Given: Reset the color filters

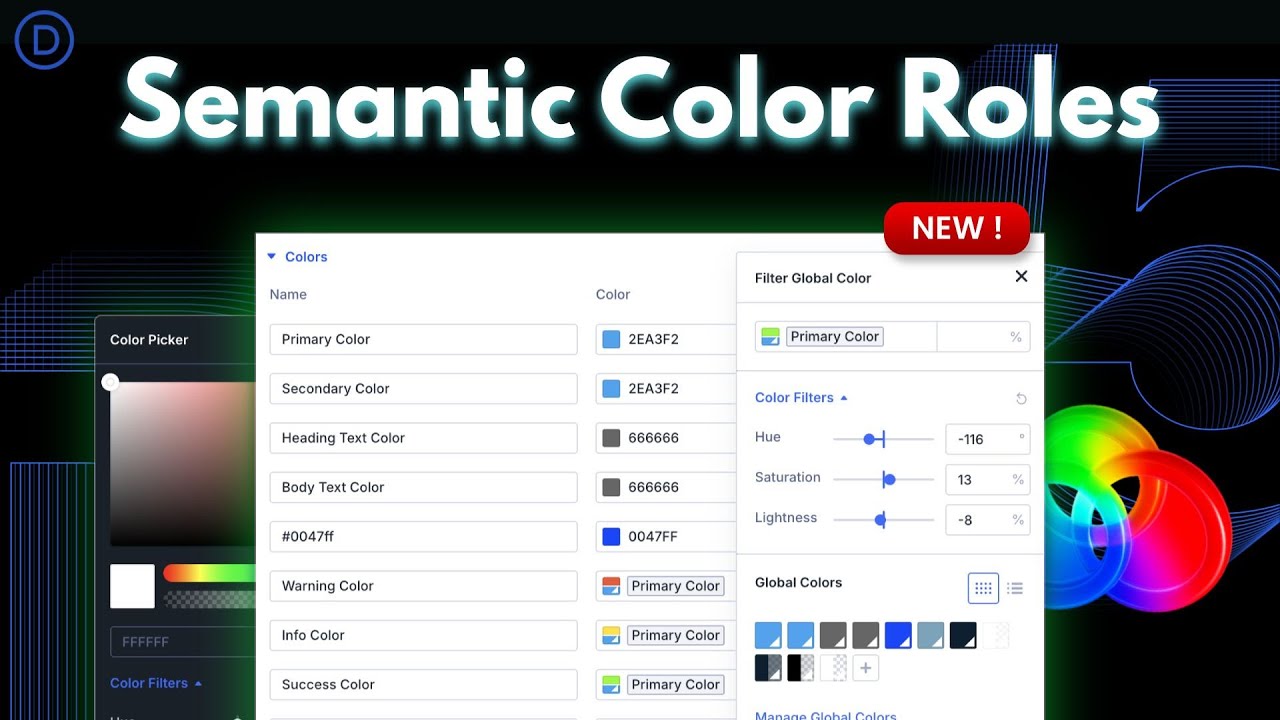Looking at the screenshot, I should [x=1021, y=399].
